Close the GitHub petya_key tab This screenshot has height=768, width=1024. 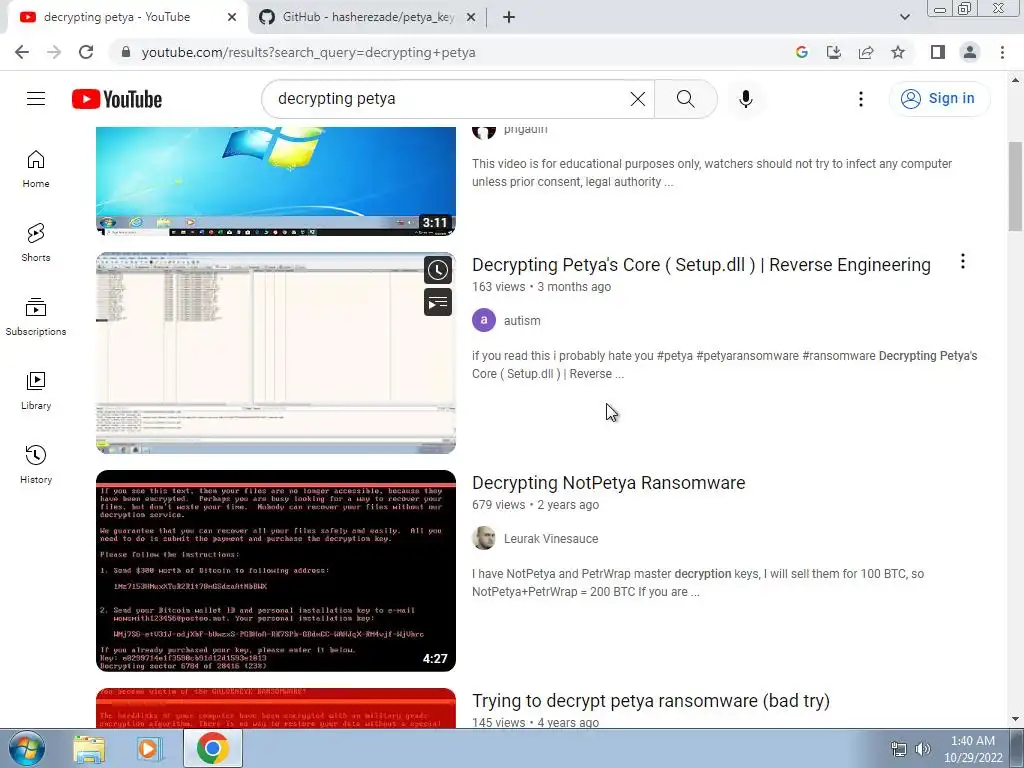click(471, 17)
